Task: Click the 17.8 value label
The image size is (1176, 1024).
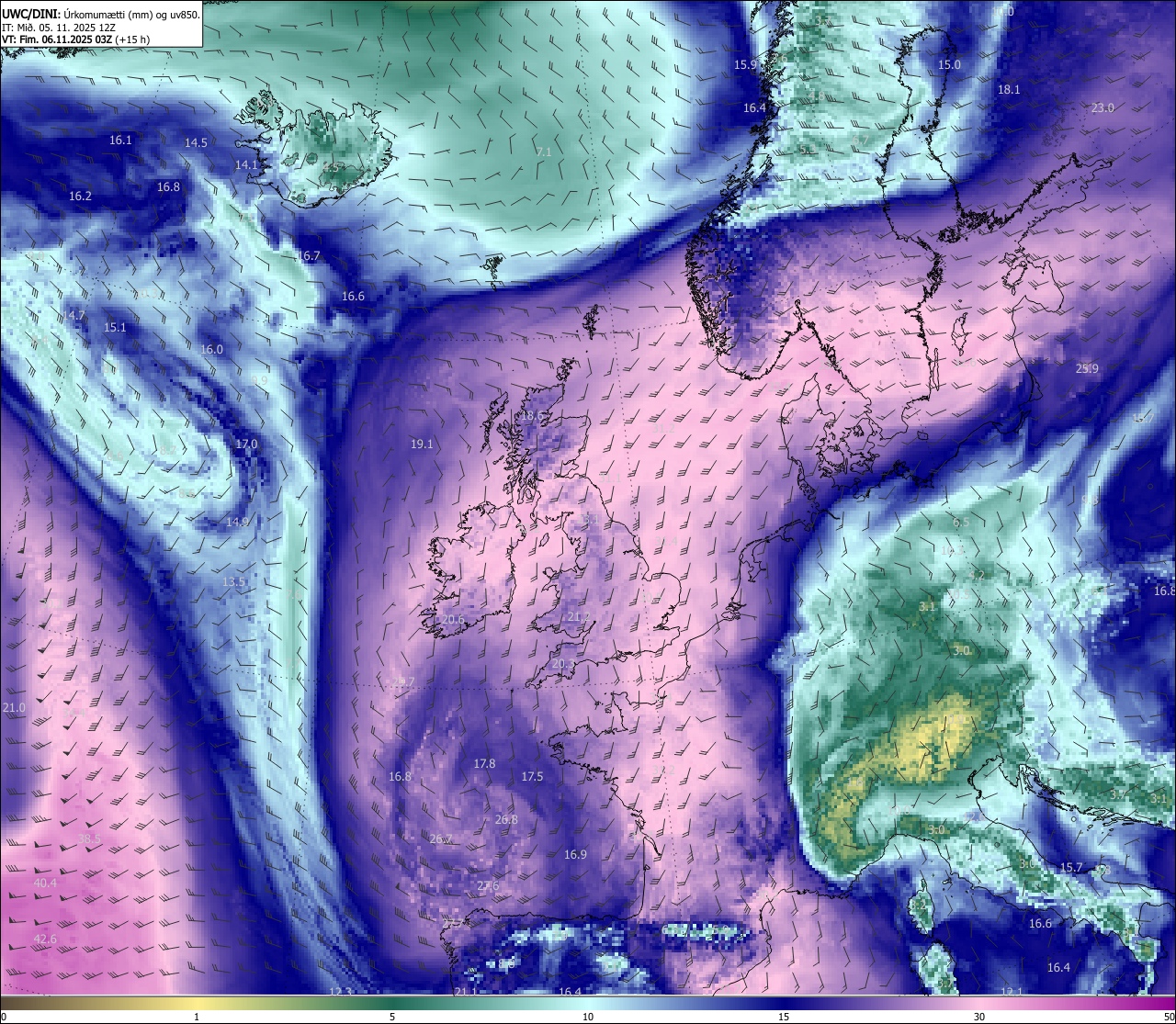Action: [x=484, y=764]
